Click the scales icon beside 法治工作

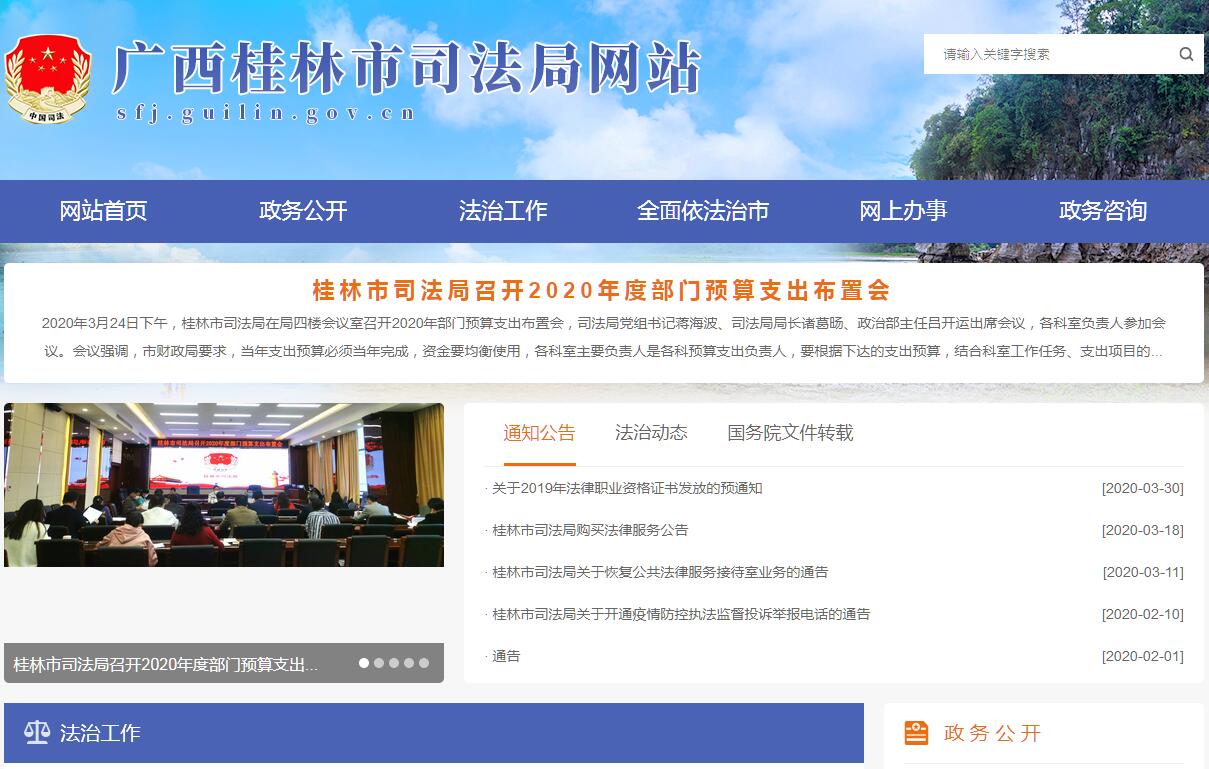coord(37,733)
